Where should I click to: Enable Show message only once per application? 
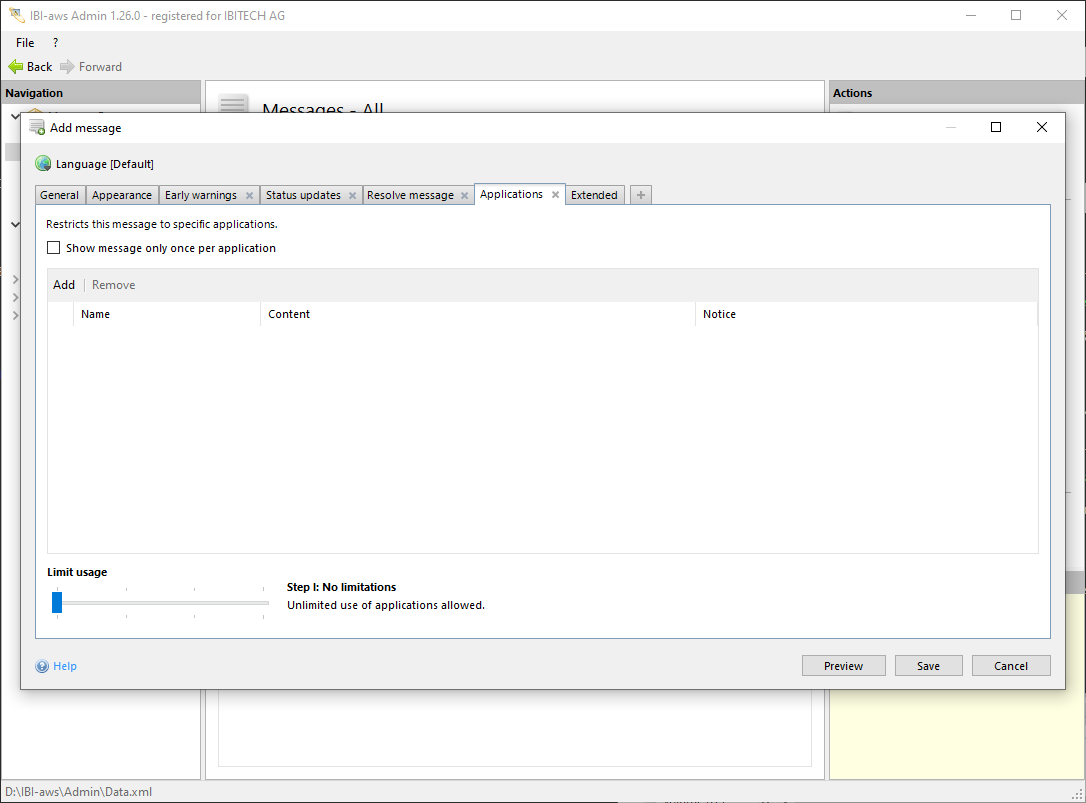coord(54,248)
